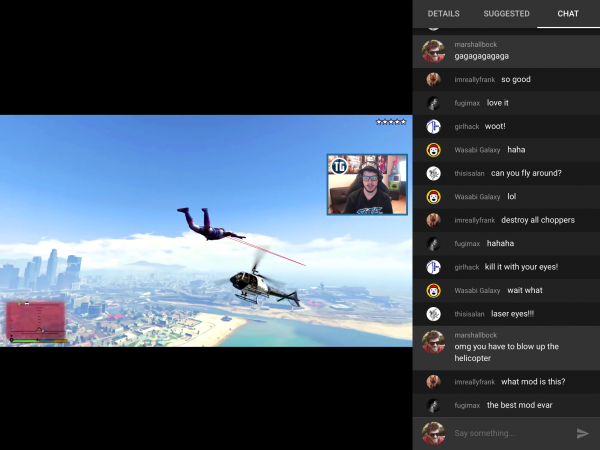Click username girlhack next to 'kill it with your eyes!'
The width and height of the screenshot is (600, 450).
coord(466,267)
